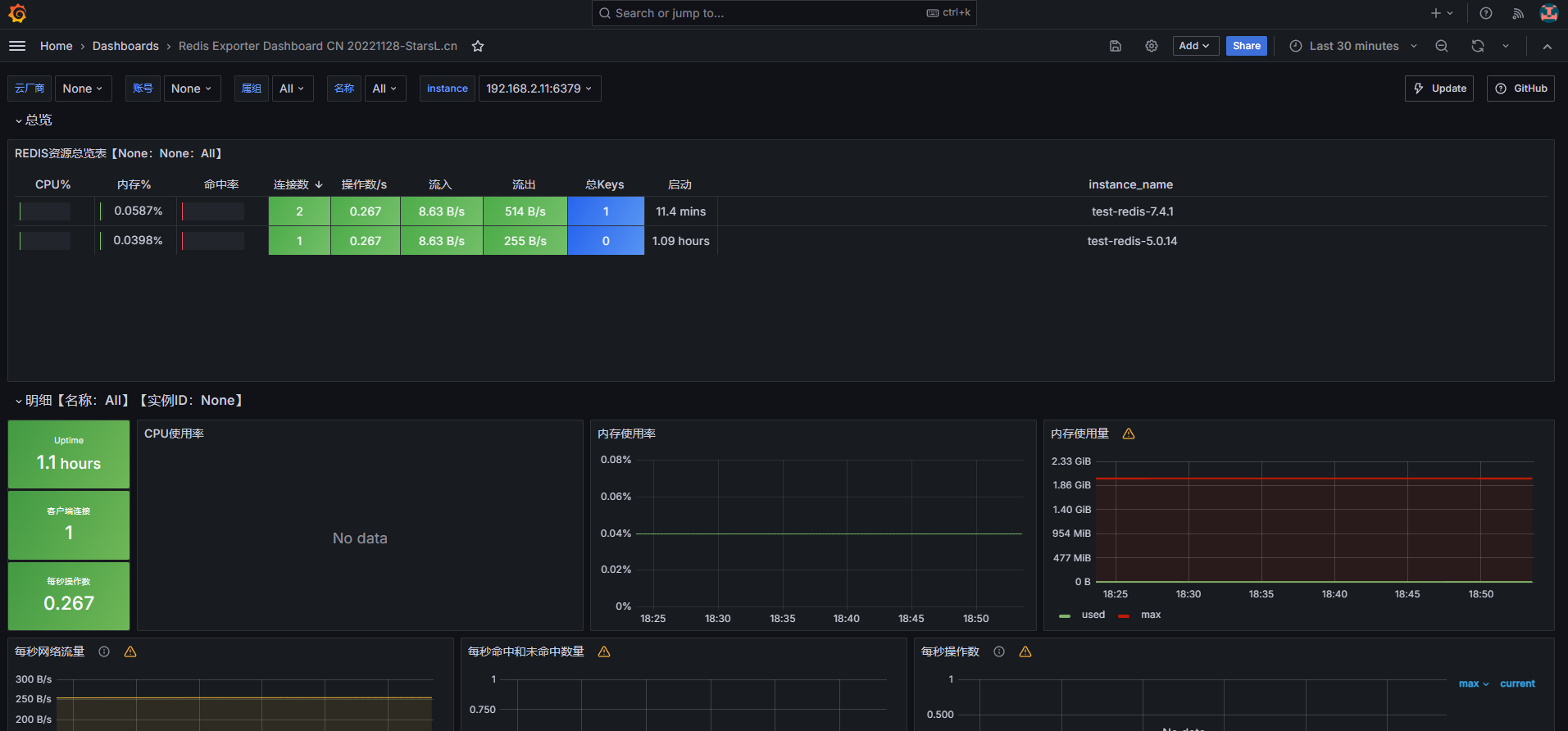1568x731 pixels.
Task: Star this dashboard as favorite
Action: click(x=478, y=46)
